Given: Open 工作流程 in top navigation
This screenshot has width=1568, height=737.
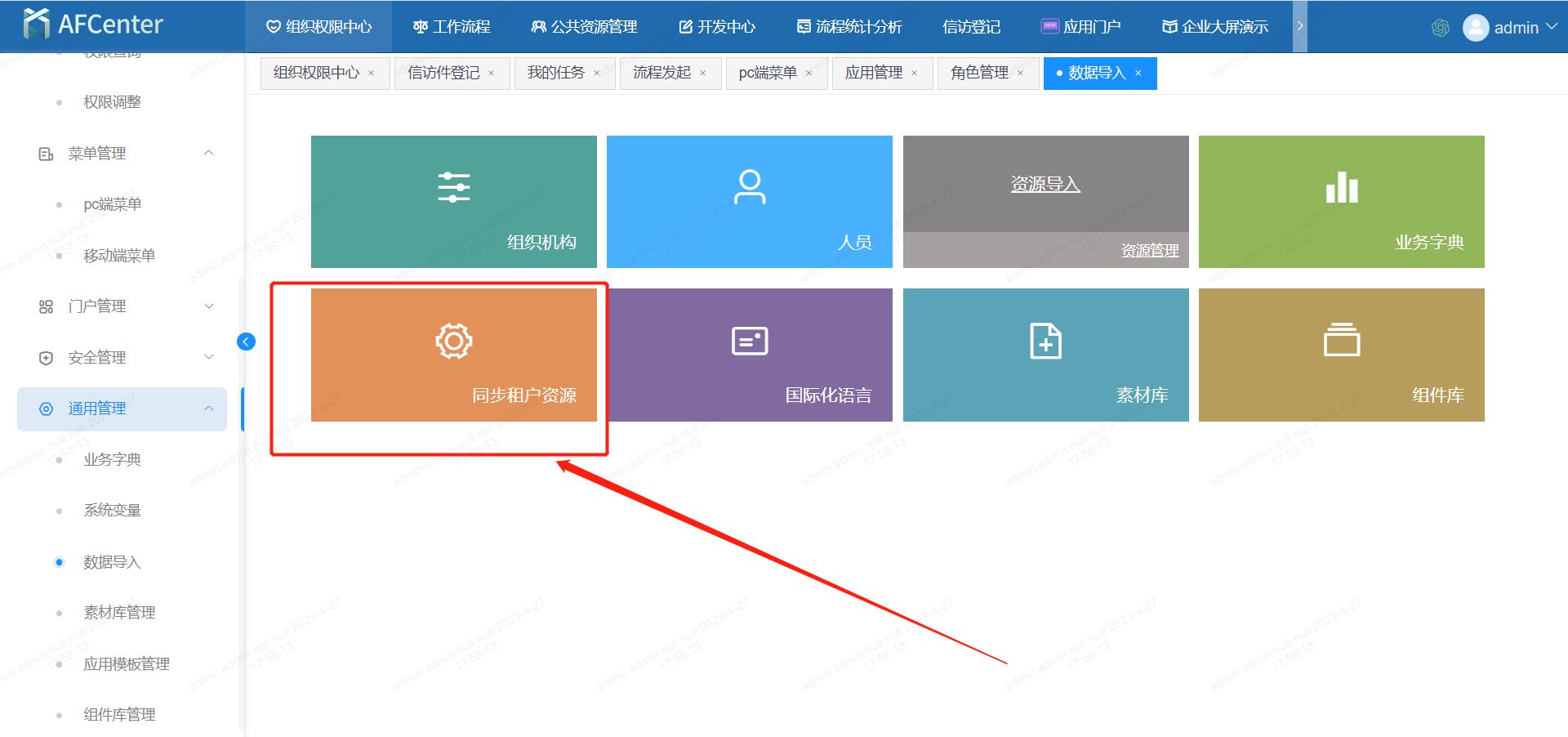Looking at the screenshot, I should (x=452, y=27).
